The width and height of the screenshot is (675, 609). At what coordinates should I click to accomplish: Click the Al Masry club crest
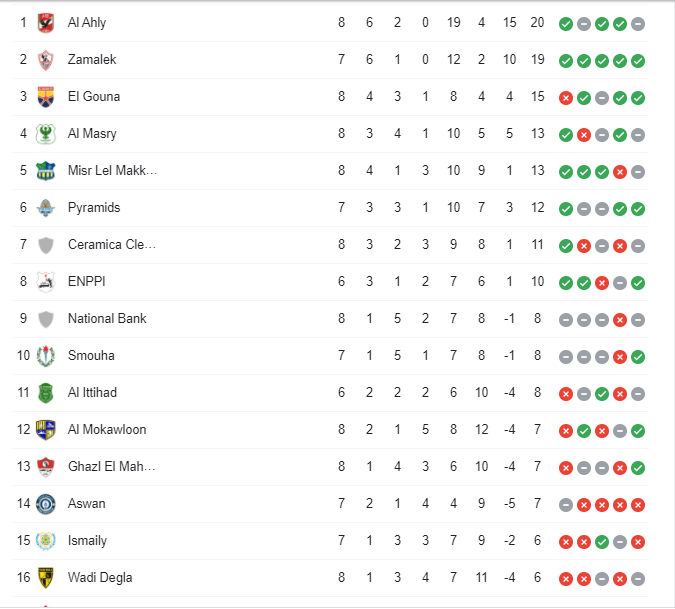[45, 134]
